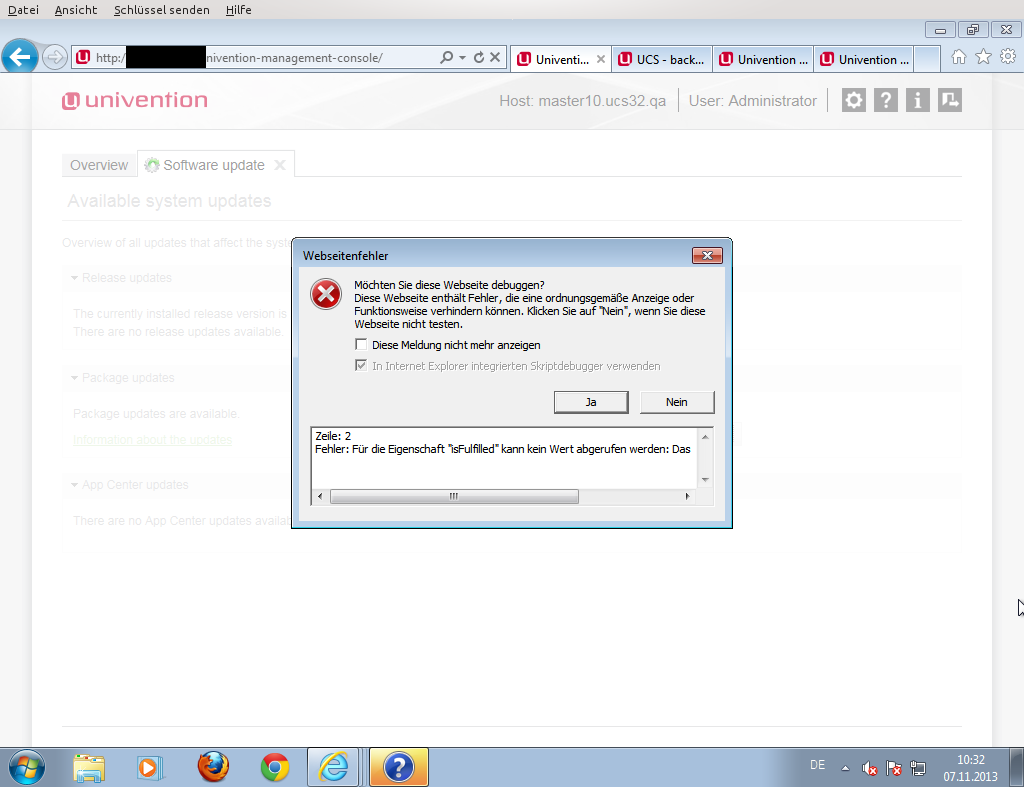Click the Univention info icon
This screenshot has height=787, width=1024.
[x=917, y=100]
